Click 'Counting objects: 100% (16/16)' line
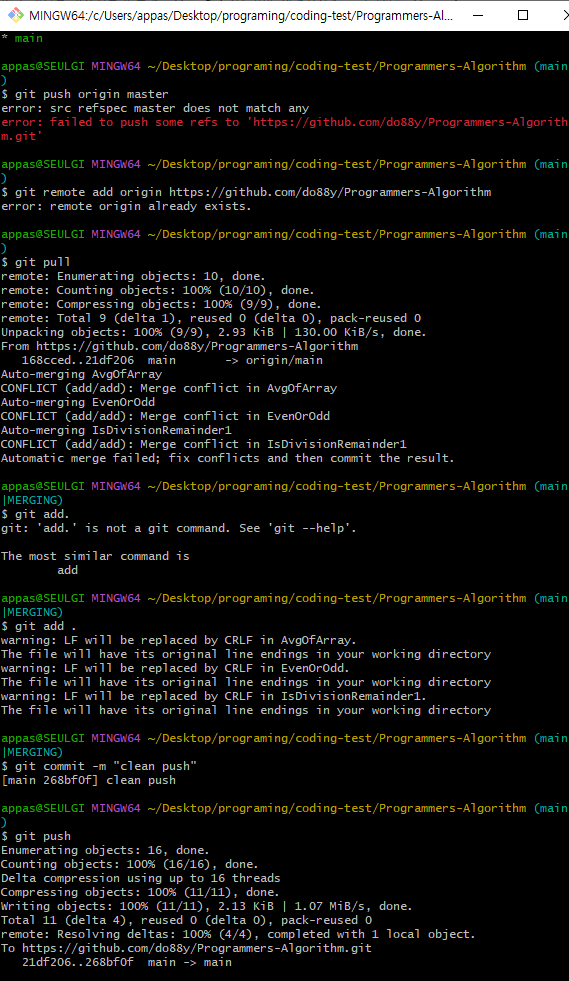The height and width of the screenshot is (981, 569). tap(130, 864)
